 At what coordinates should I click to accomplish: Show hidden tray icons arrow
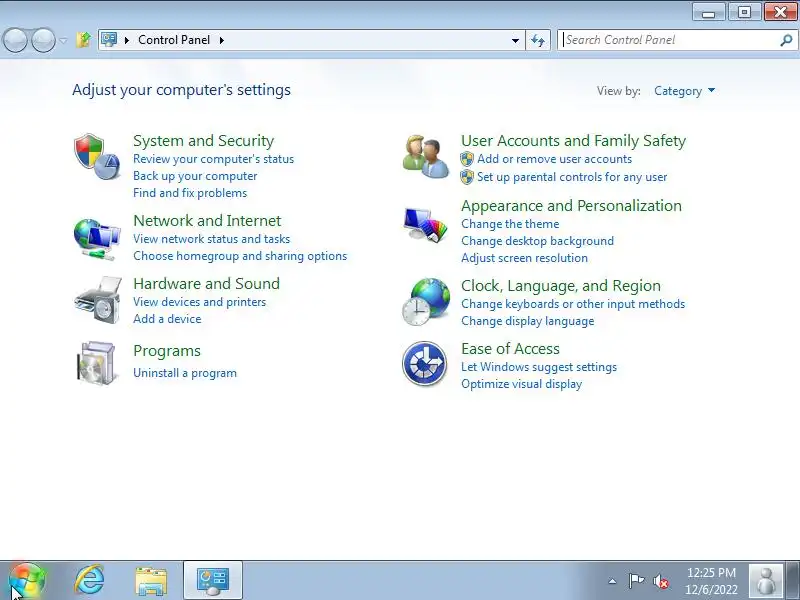(612, 581)
